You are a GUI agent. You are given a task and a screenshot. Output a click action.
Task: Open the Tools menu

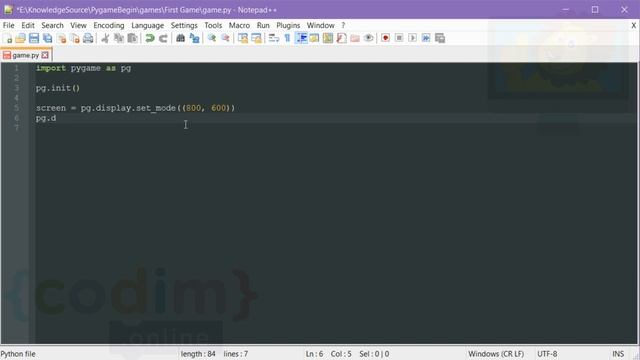pyautogui.click(x=213, y=25)
